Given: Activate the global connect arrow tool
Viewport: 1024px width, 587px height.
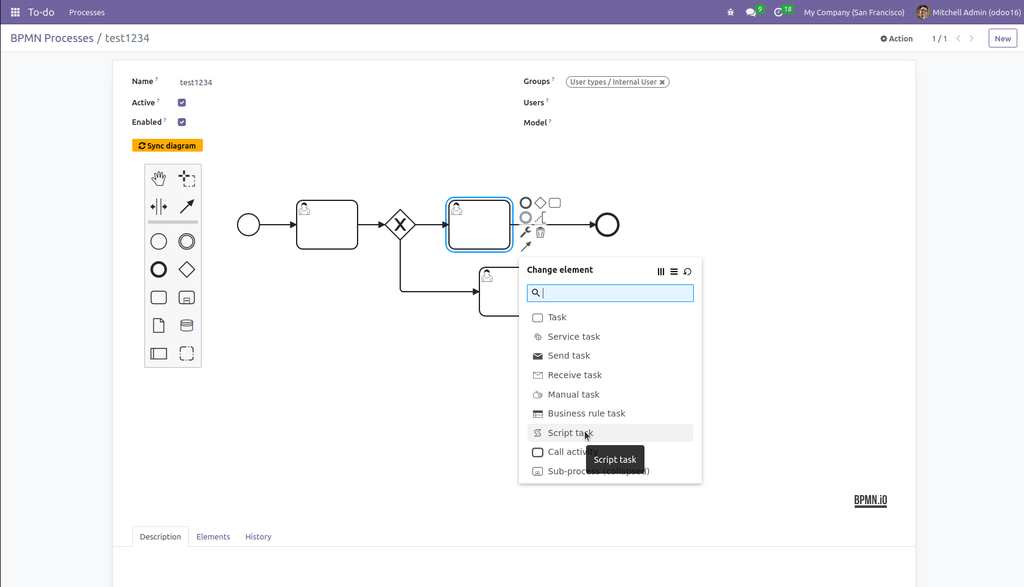Looking at the screenshot, I should [187, 207].
